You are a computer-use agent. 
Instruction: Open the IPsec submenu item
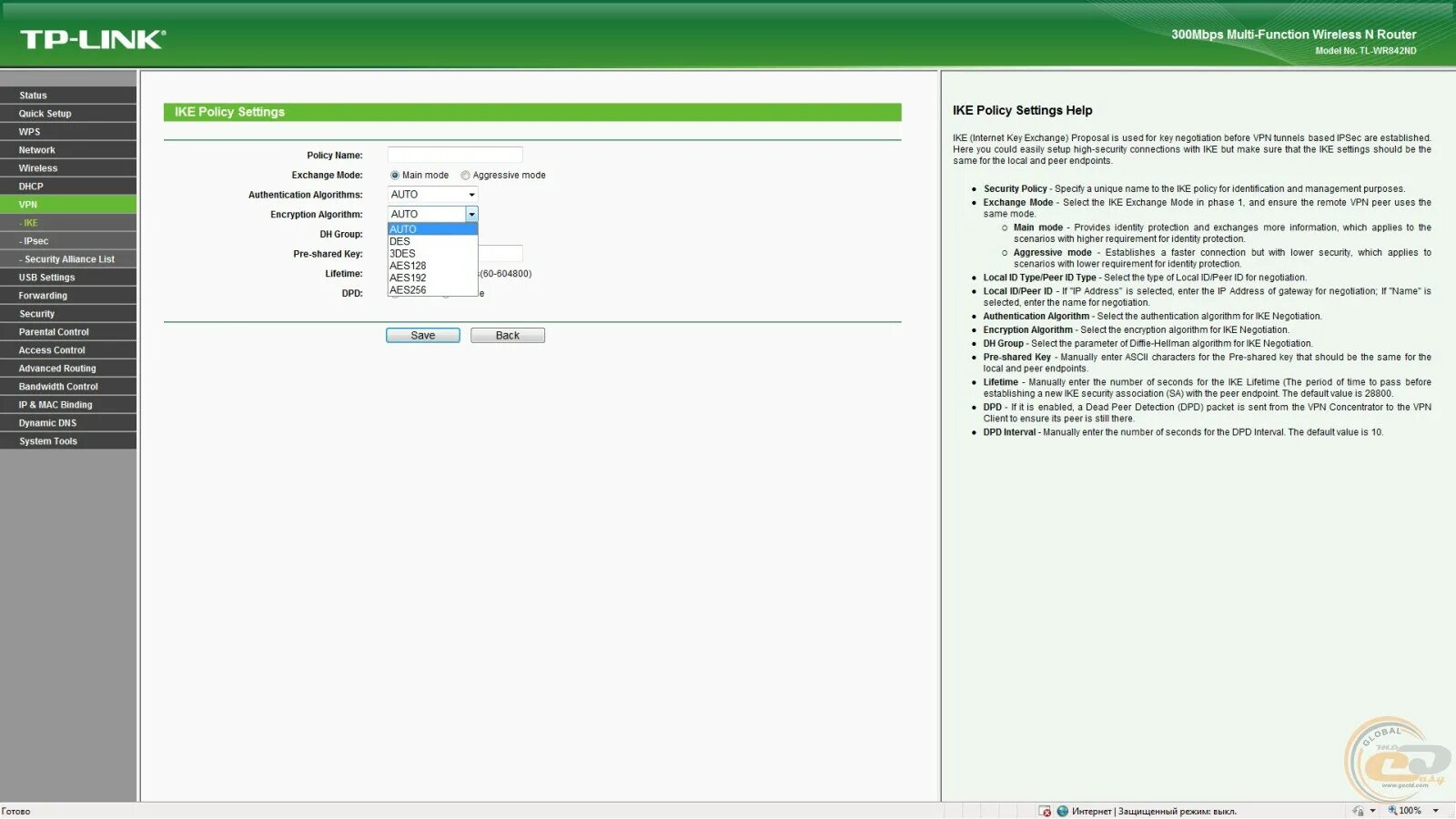tap(68, 241)
